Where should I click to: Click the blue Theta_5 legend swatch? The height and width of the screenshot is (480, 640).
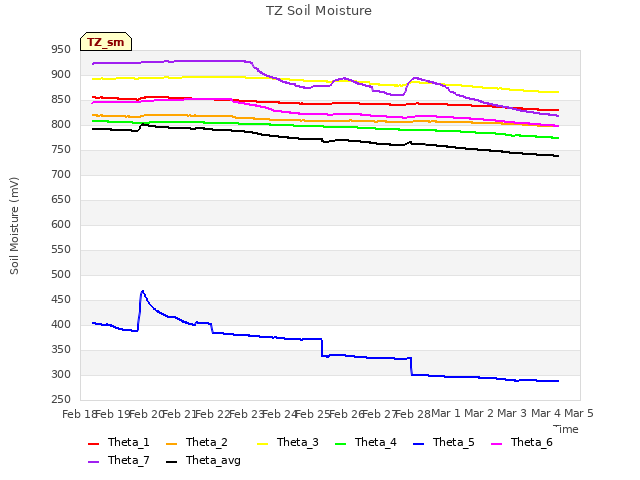(418, 444)
